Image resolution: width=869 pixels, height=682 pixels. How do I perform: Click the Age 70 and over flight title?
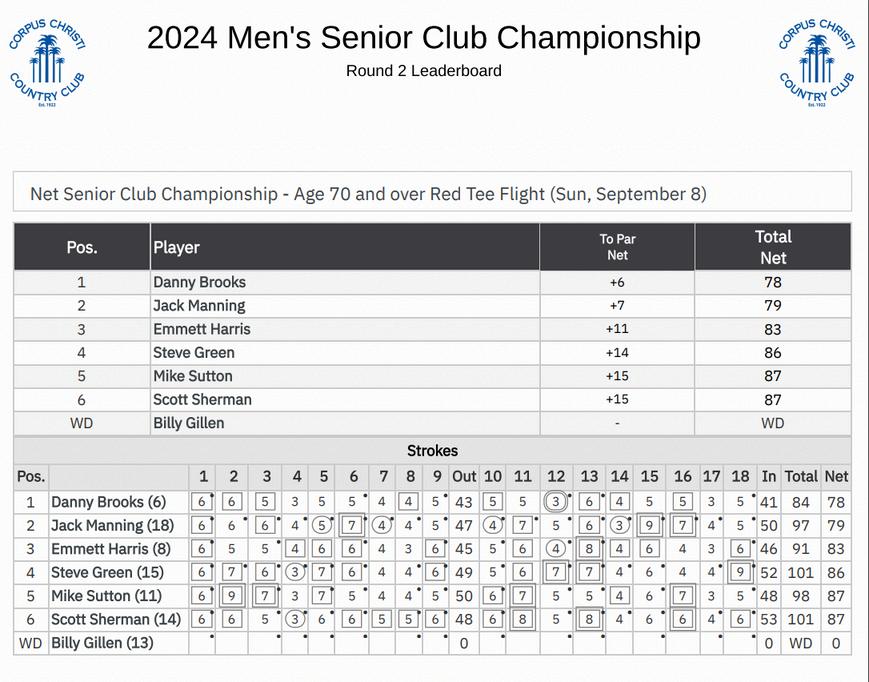pyautogui.click(x=368, y=193)
